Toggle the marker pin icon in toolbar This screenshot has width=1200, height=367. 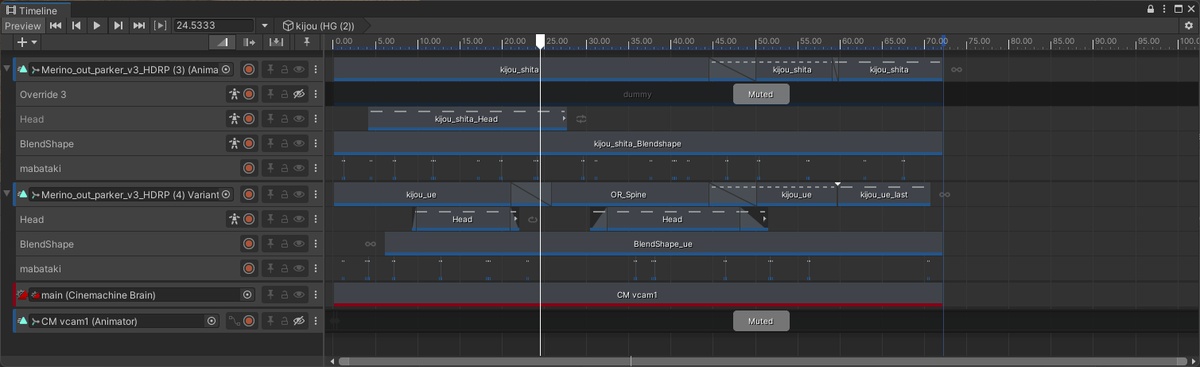point(307,42)
